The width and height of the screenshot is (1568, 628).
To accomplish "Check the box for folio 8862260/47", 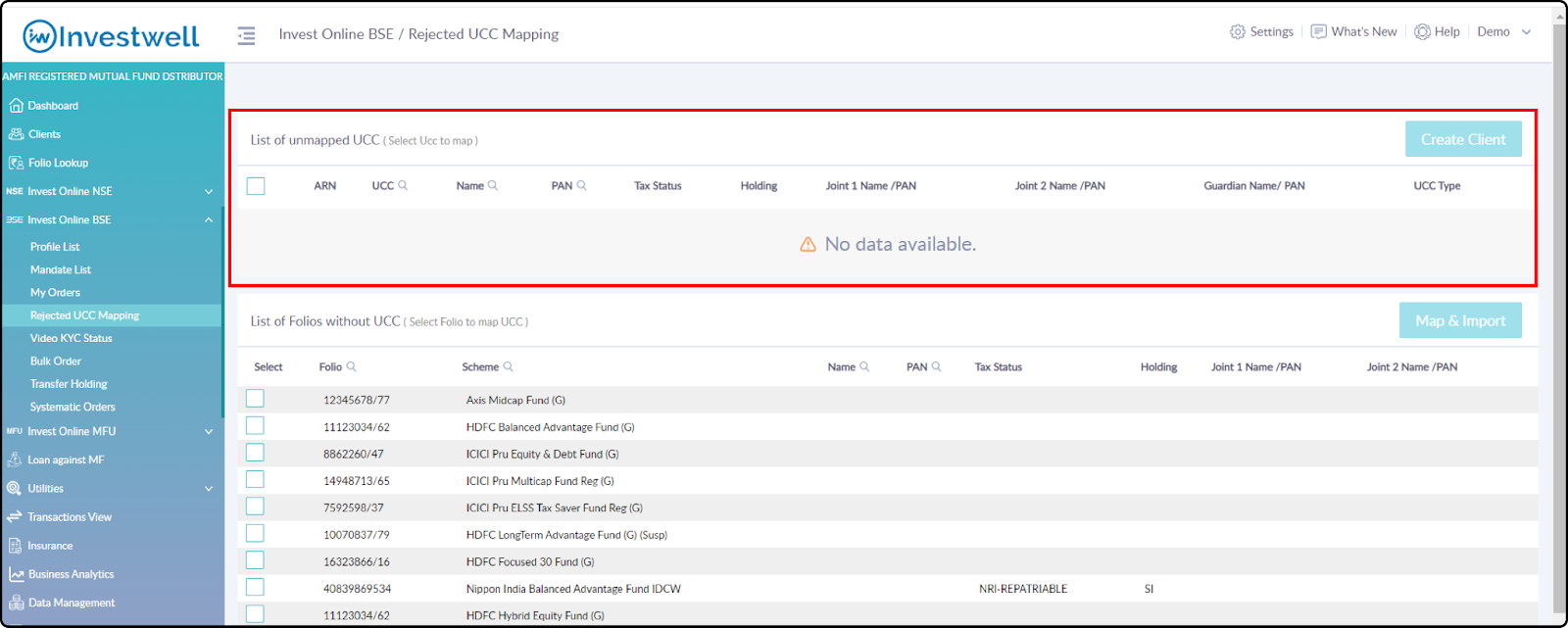I will pyautogui.click(x=255, y=453).
